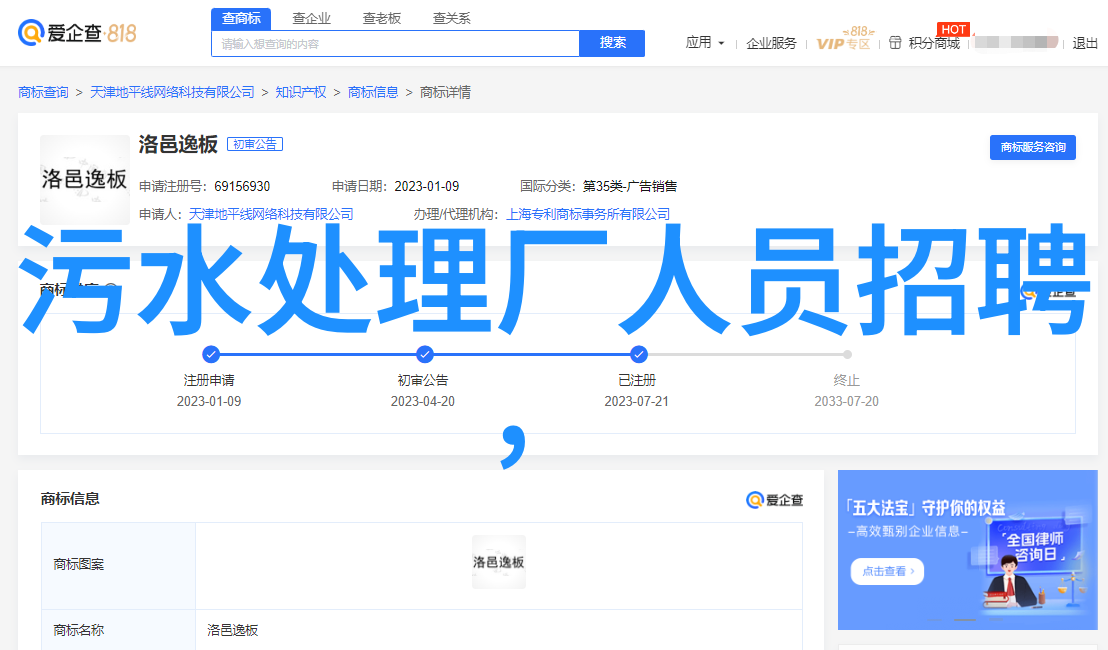Screen dimensions: 1108x650
Task: Click the 初审公告 status tag
Action: [255, 144]
